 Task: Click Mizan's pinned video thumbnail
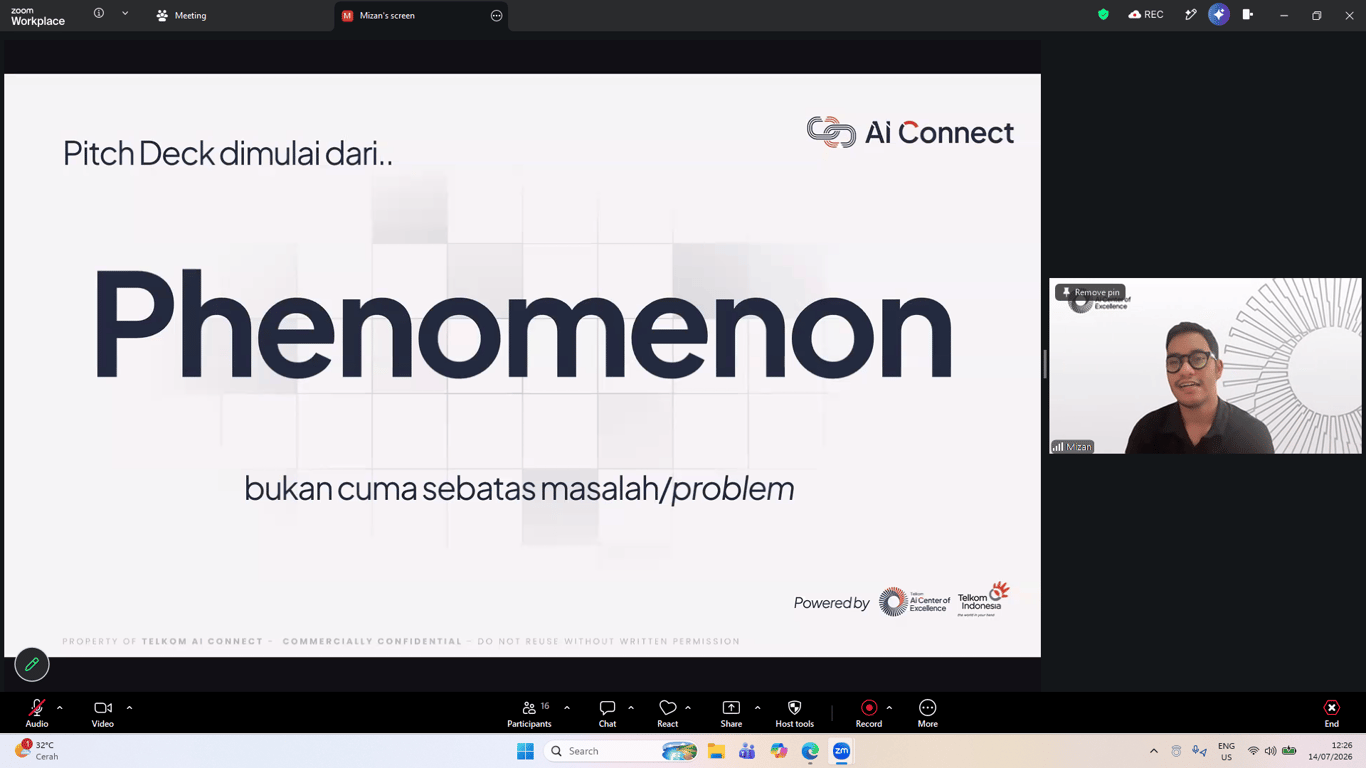1205,366
